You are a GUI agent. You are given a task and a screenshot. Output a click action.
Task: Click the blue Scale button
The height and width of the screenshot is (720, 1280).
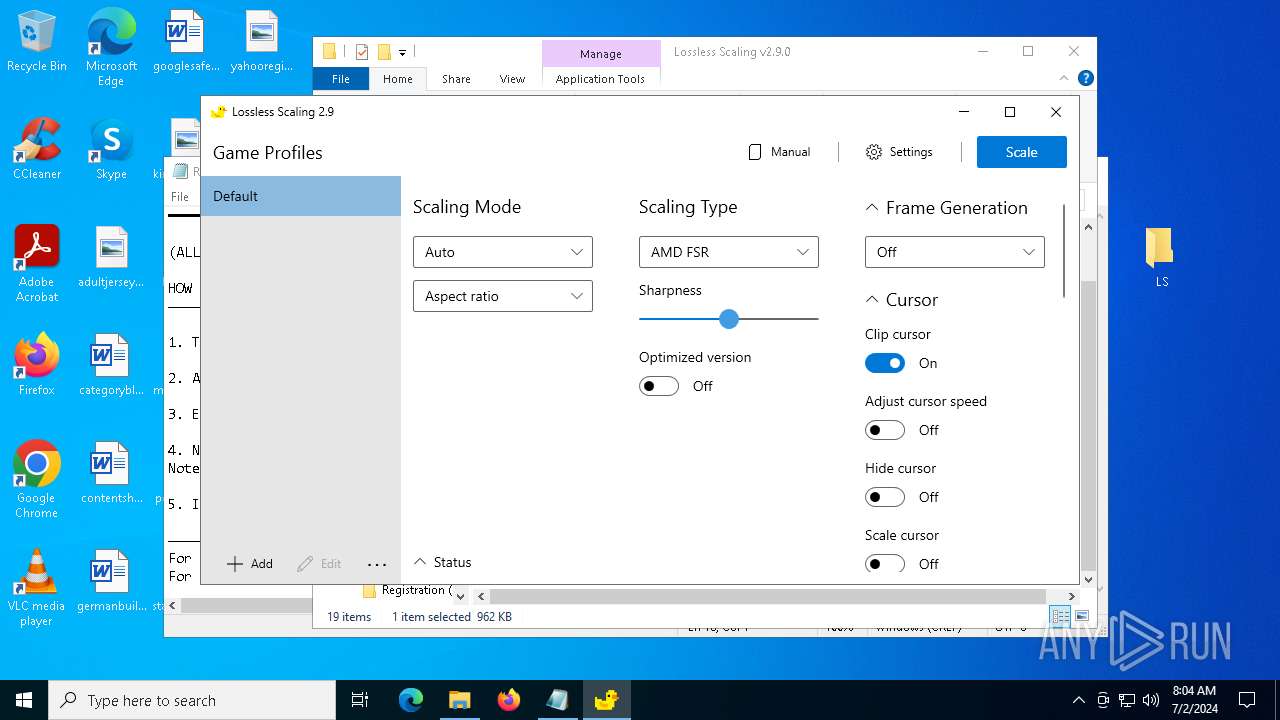click(x=1021, y=152)
